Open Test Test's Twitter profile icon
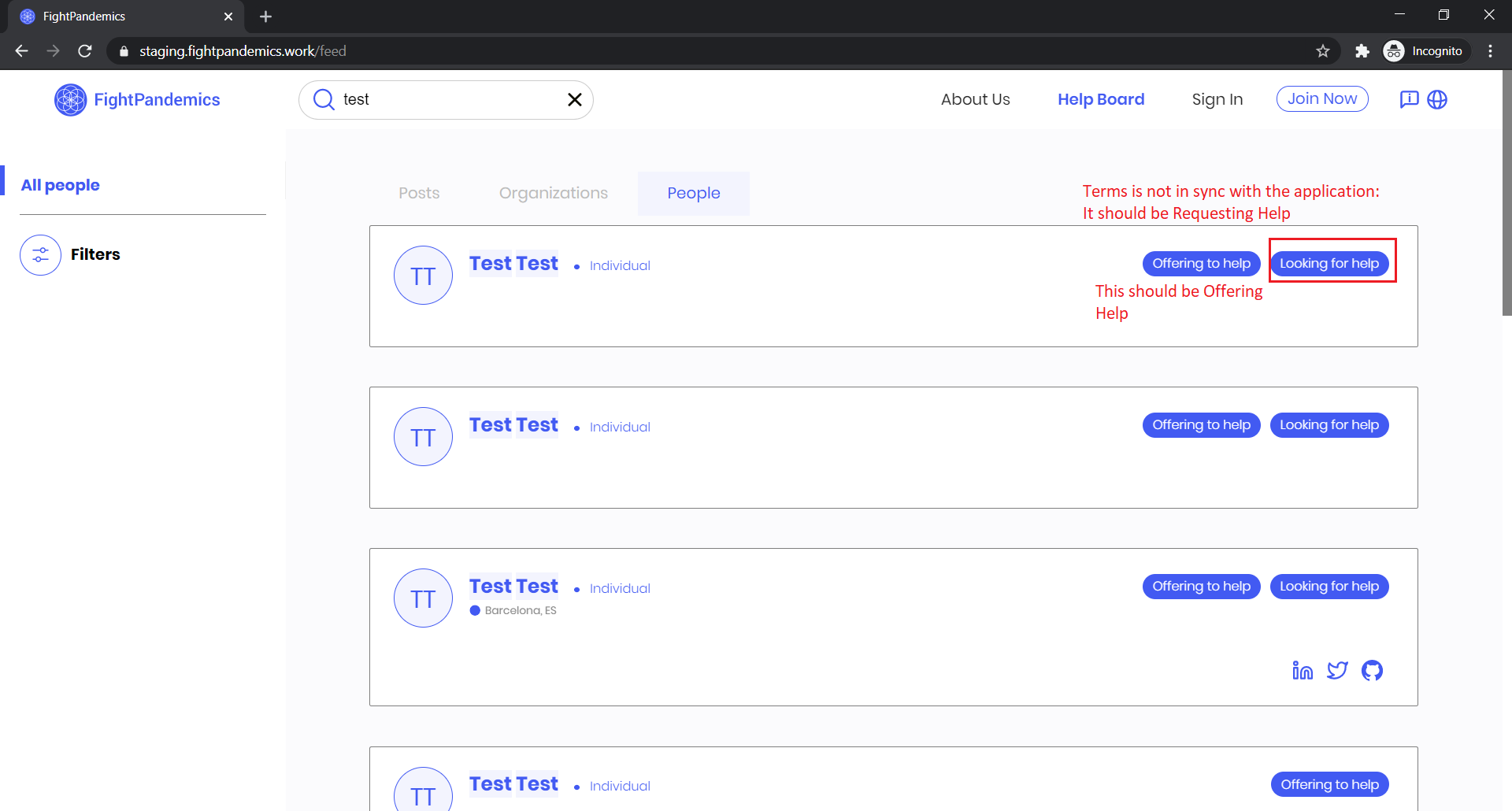1512x811 pixels. pyautogui.click(x=1338, y=670)
